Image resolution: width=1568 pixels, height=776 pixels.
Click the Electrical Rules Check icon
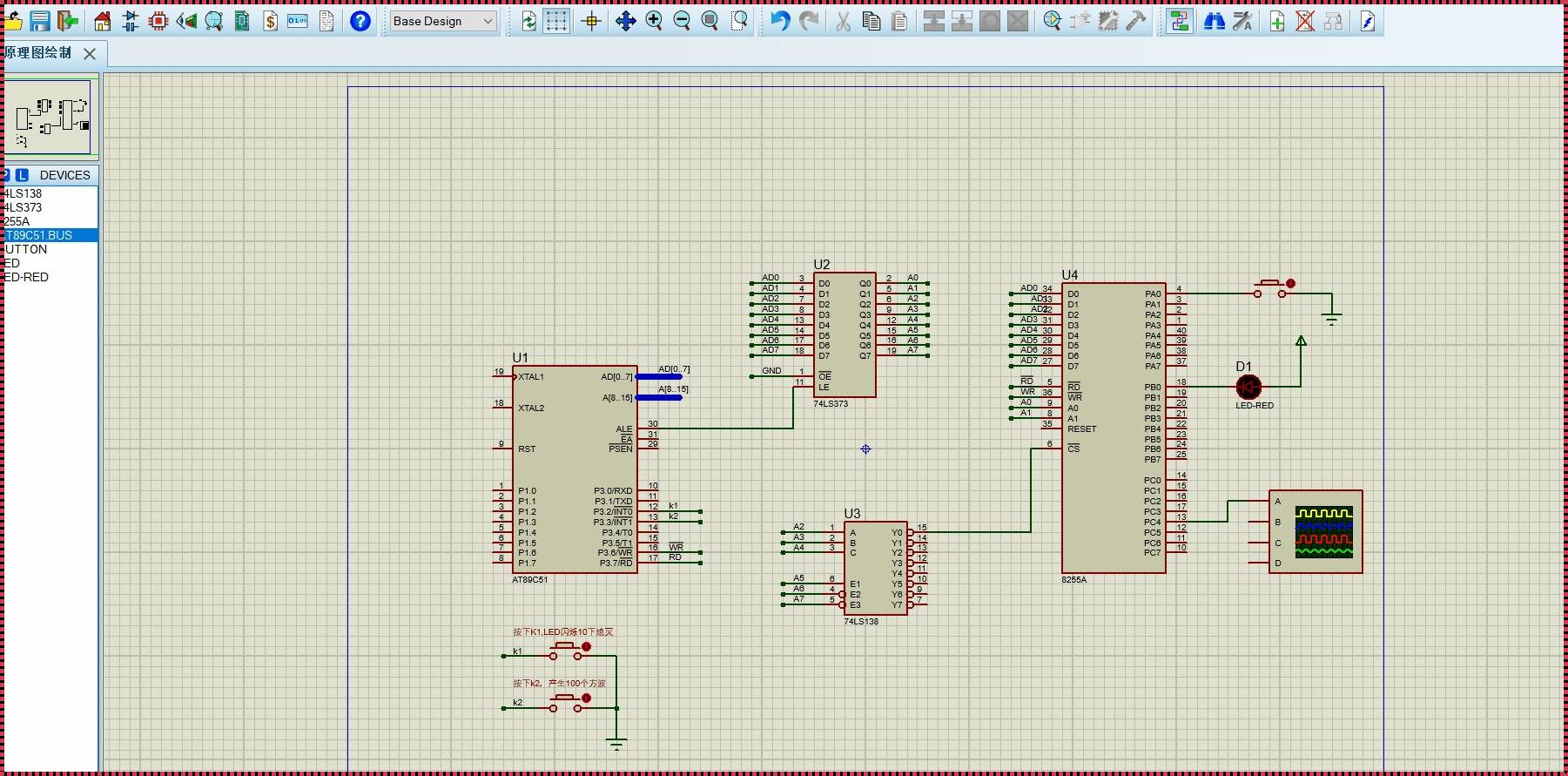pyautogui.click(x=1367, y=21)
